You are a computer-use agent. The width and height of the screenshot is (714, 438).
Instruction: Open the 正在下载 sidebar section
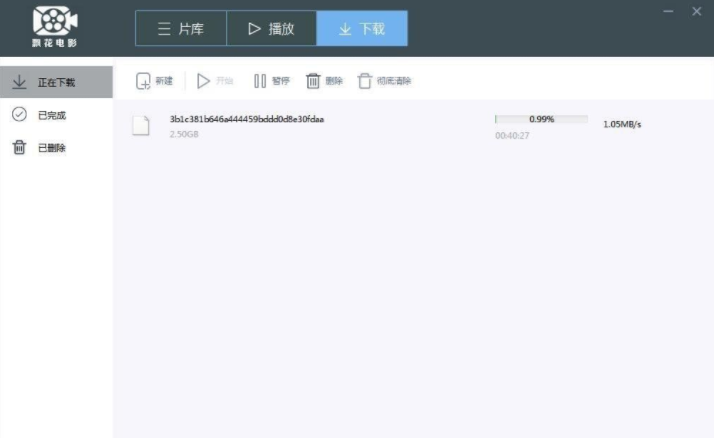click(x=56, y=82)
